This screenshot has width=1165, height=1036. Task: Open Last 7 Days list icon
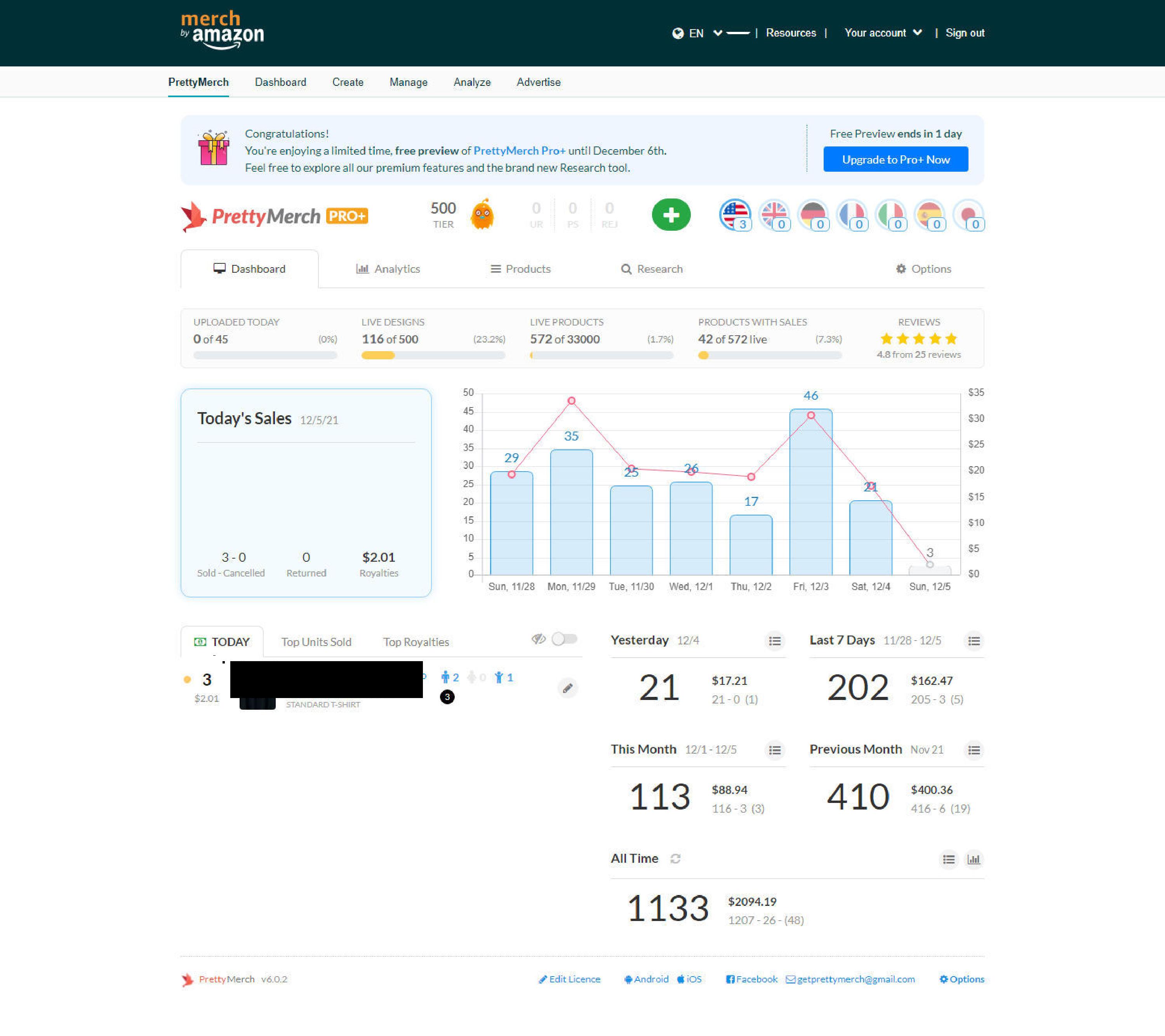click(x=974, y=641)
